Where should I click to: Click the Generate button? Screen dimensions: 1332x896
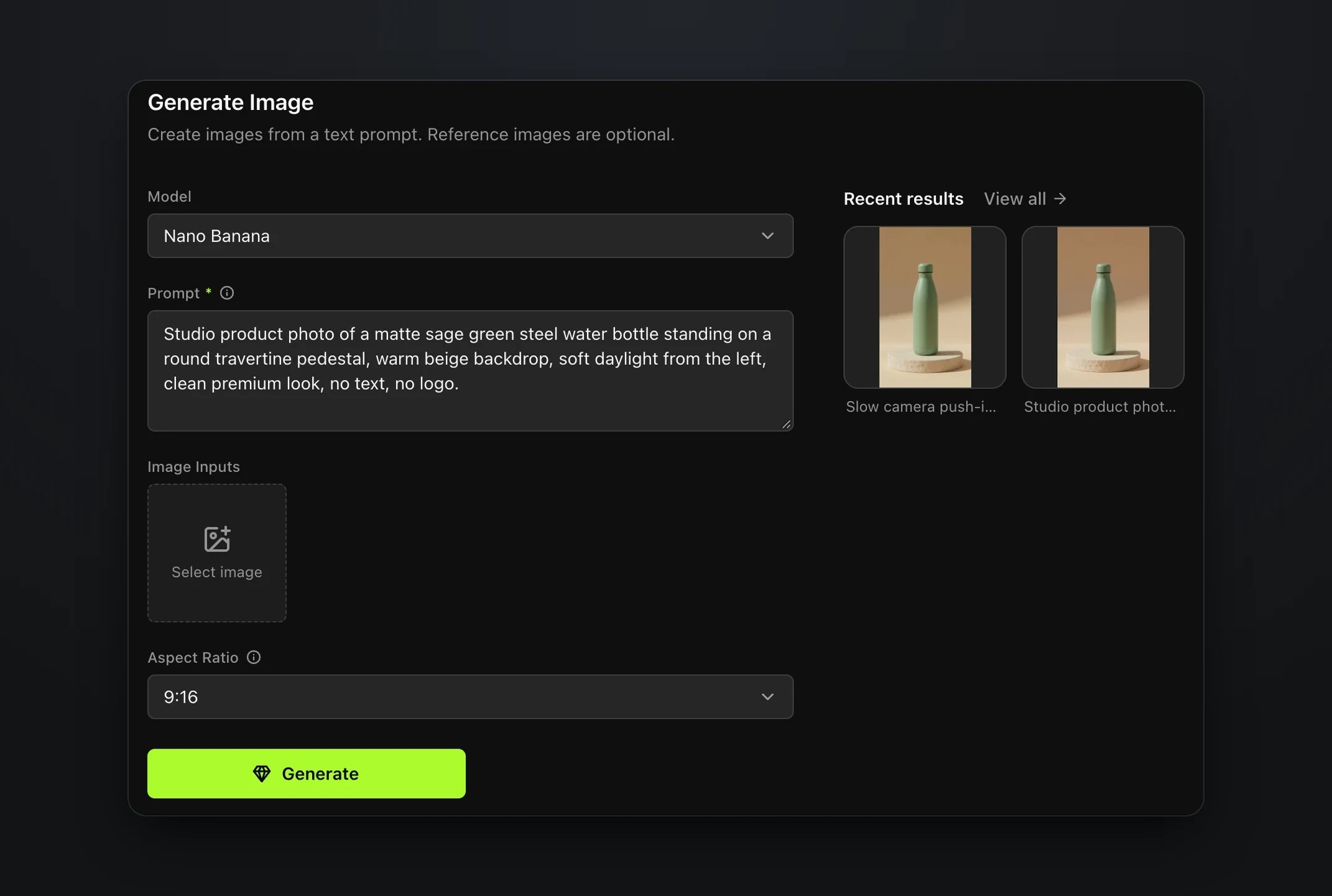click(x=307, y=774)
